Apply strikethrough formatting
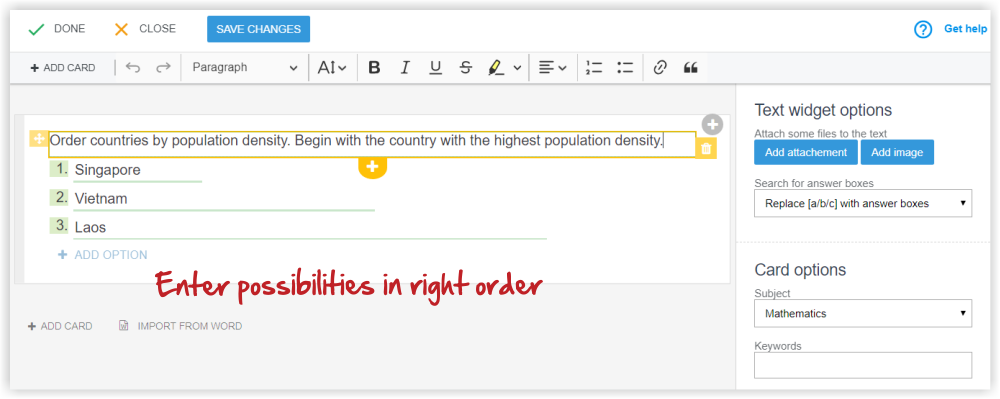Image resolution: width=1000 pixels, height=399 pixels. click(466, 68)
